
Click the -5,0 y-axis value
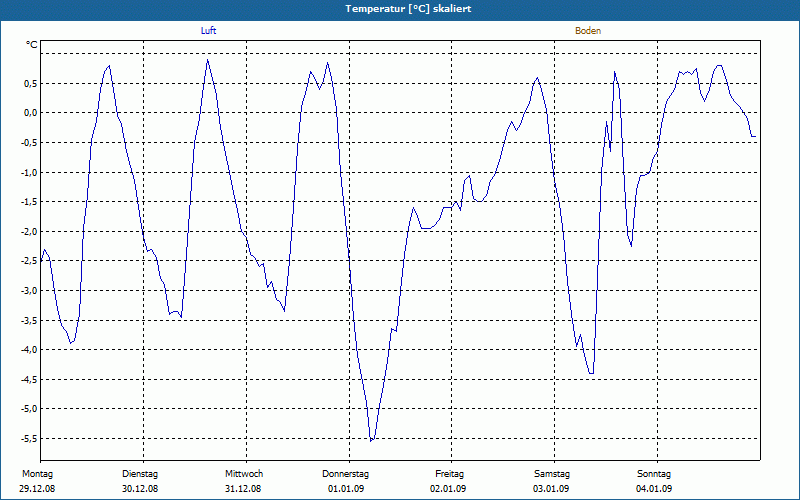tap(28, 409)
